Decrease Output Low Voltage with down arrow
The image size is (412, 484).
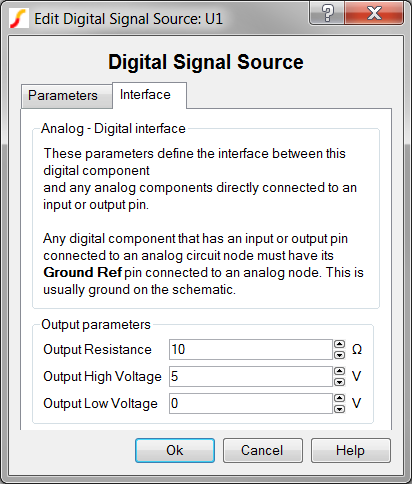(339, 409)
